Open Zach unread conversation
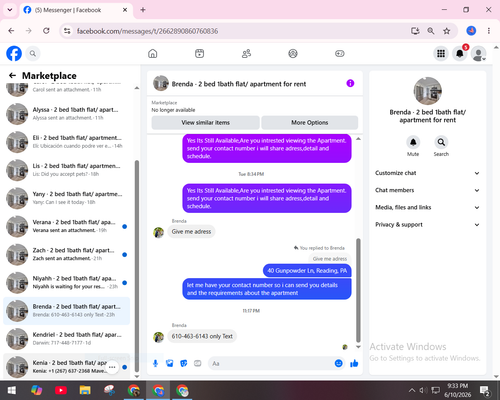This screenshot has width=500, height=400. [67, 254]
